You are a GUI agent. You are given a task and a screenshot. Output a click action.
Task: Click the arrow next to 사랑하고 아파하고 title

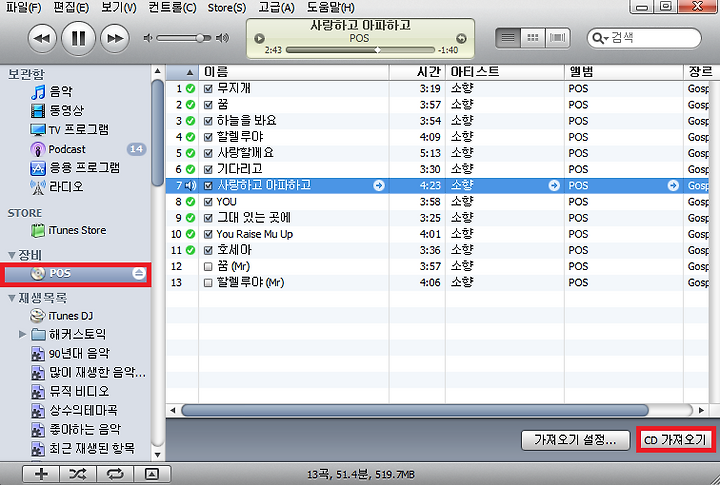pos(379,186)
